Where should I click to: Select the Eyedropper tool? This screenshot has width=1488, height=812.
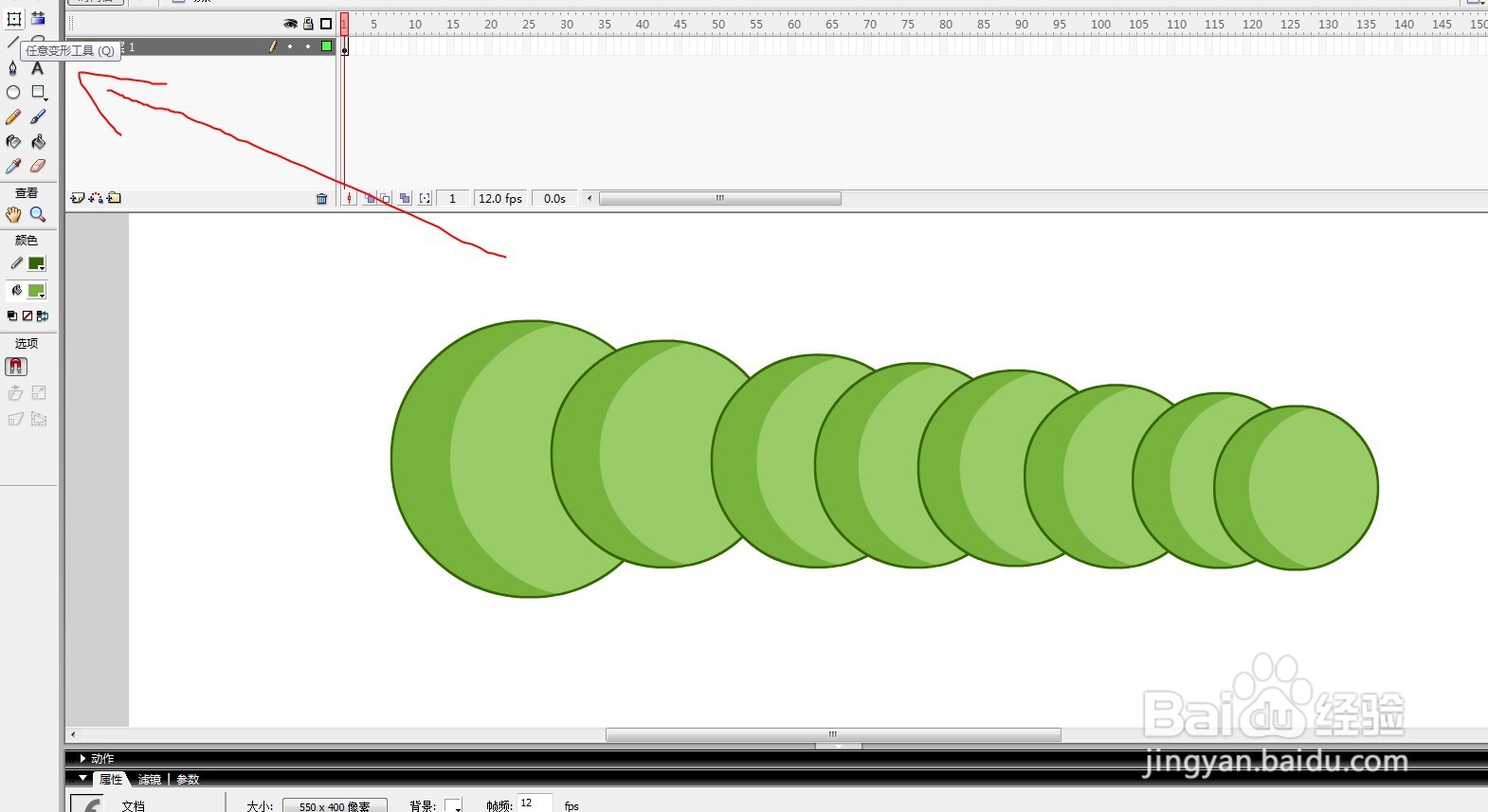coord(13,167)
